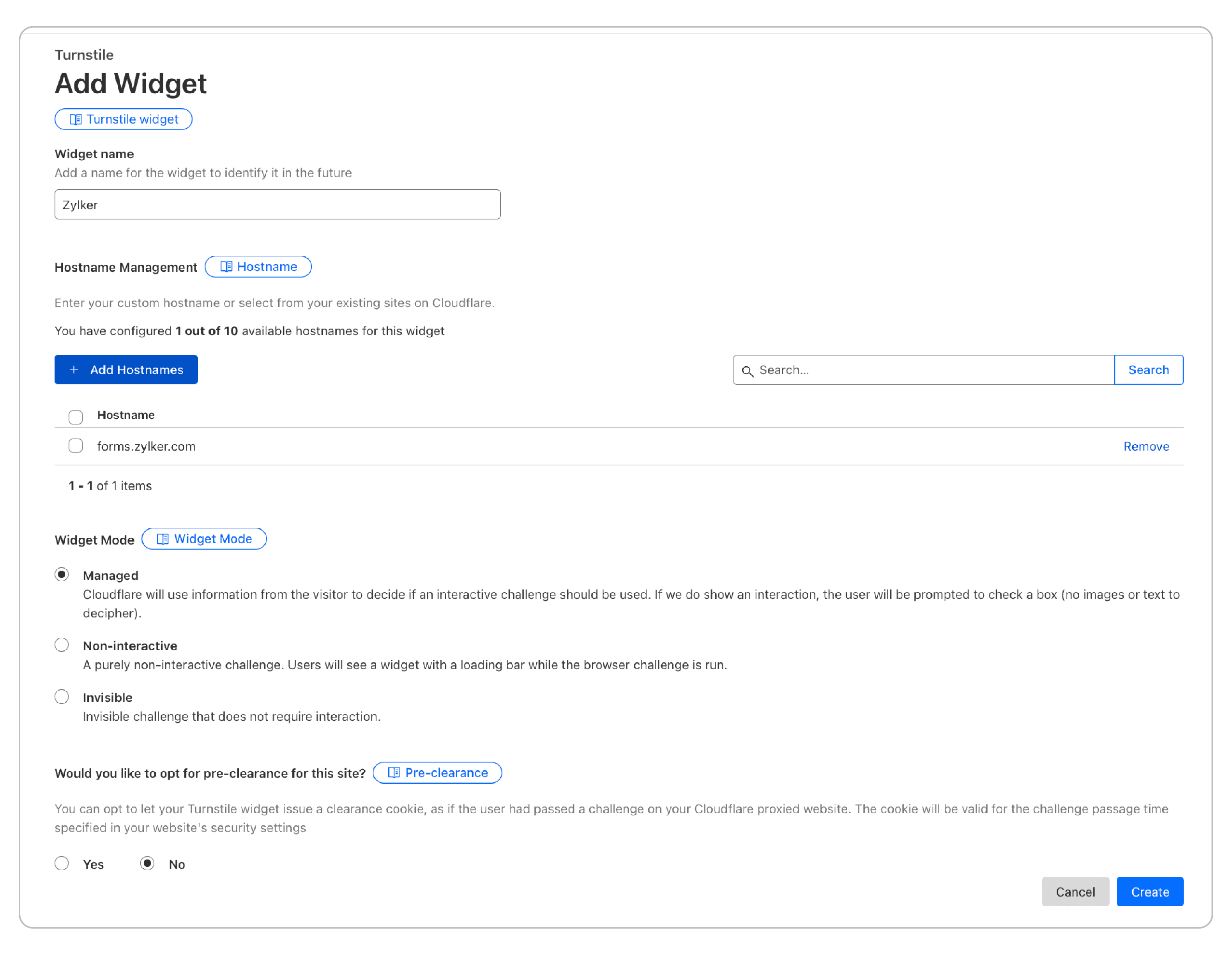This screenshot has width=1232, height=955.
Task: Click the Create button
Action: click(x=1150, y=891)
